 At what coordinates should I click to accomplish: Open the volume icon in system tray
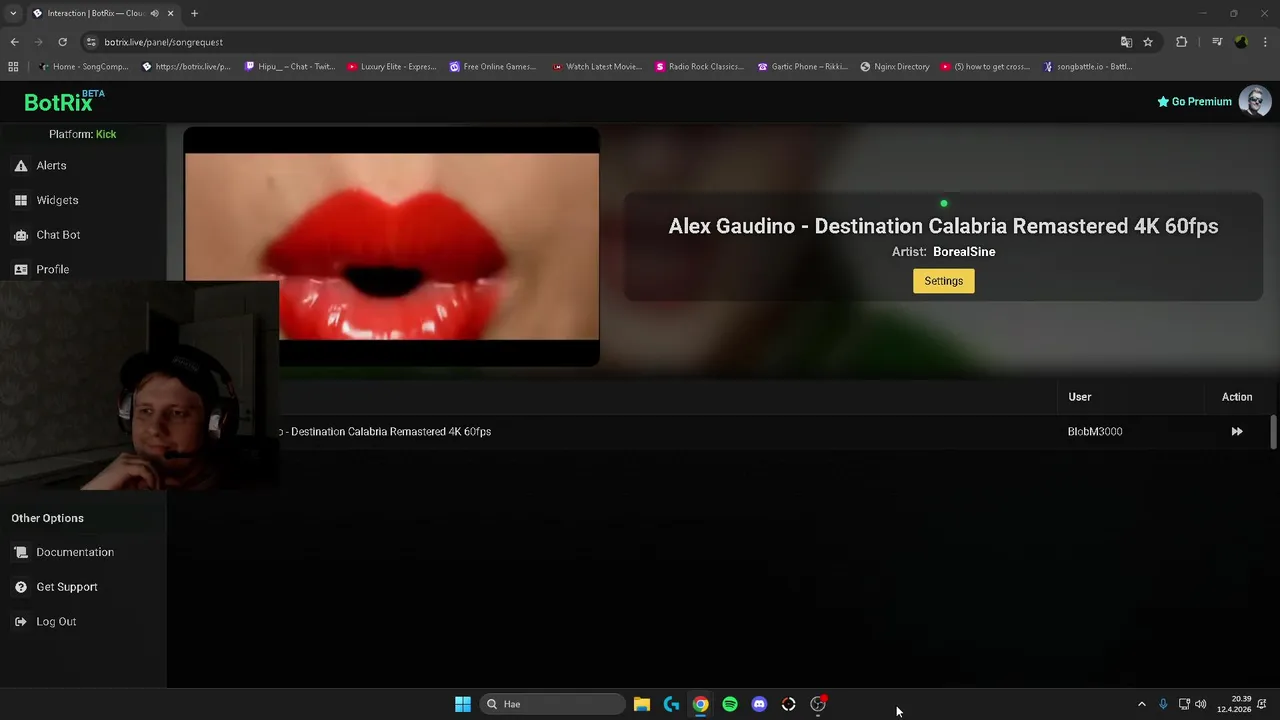point(1200,704)
